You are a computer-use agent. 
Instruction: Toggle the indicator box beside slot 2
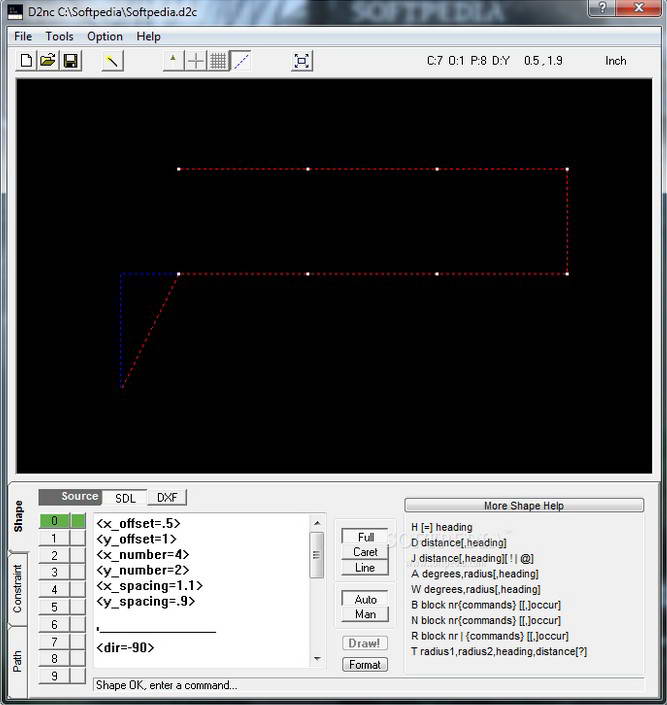click(78, 555)
